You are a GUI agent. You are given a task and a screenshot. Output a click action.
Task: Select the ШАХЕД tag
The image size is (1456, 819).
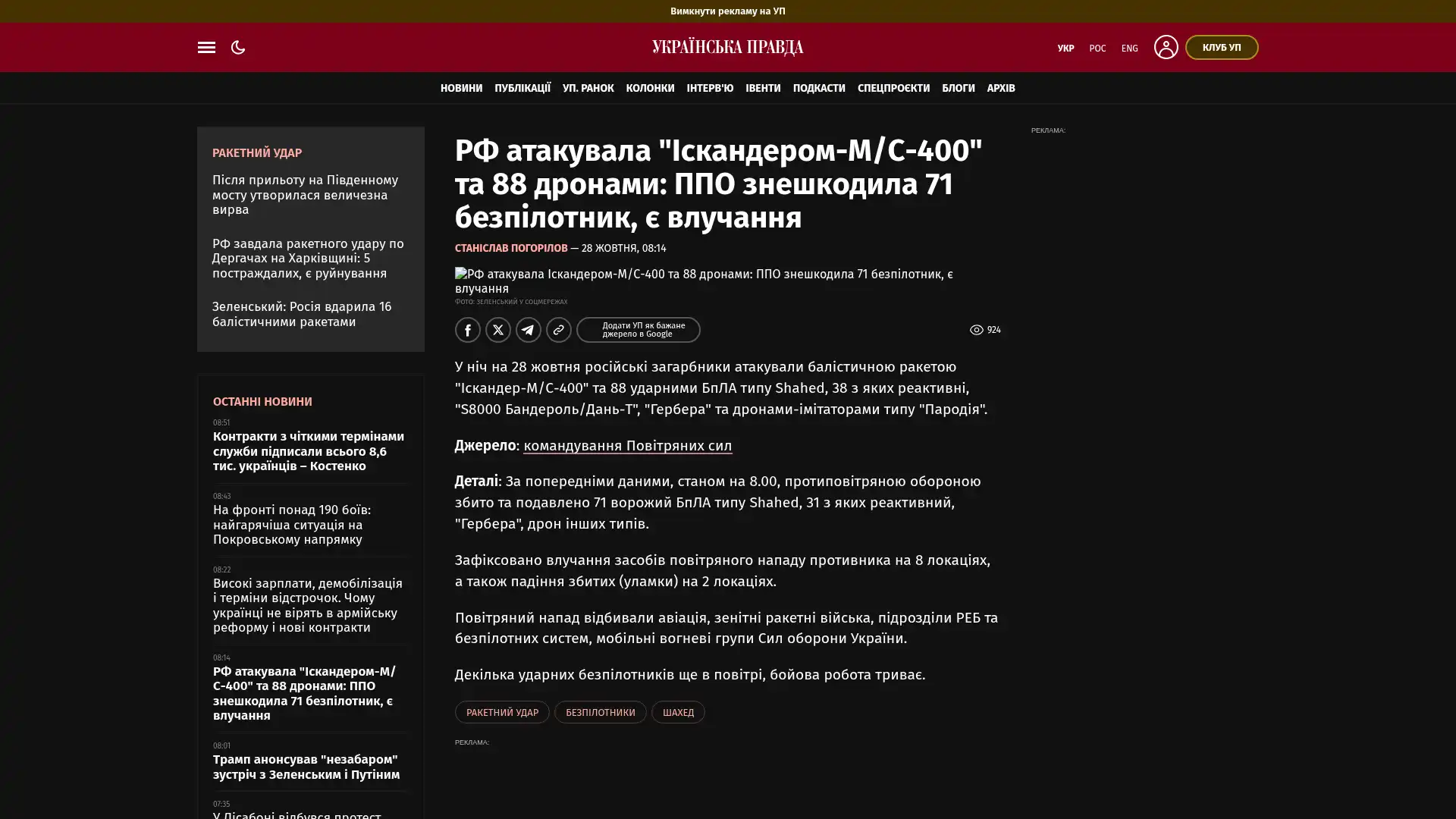[678, 712]
